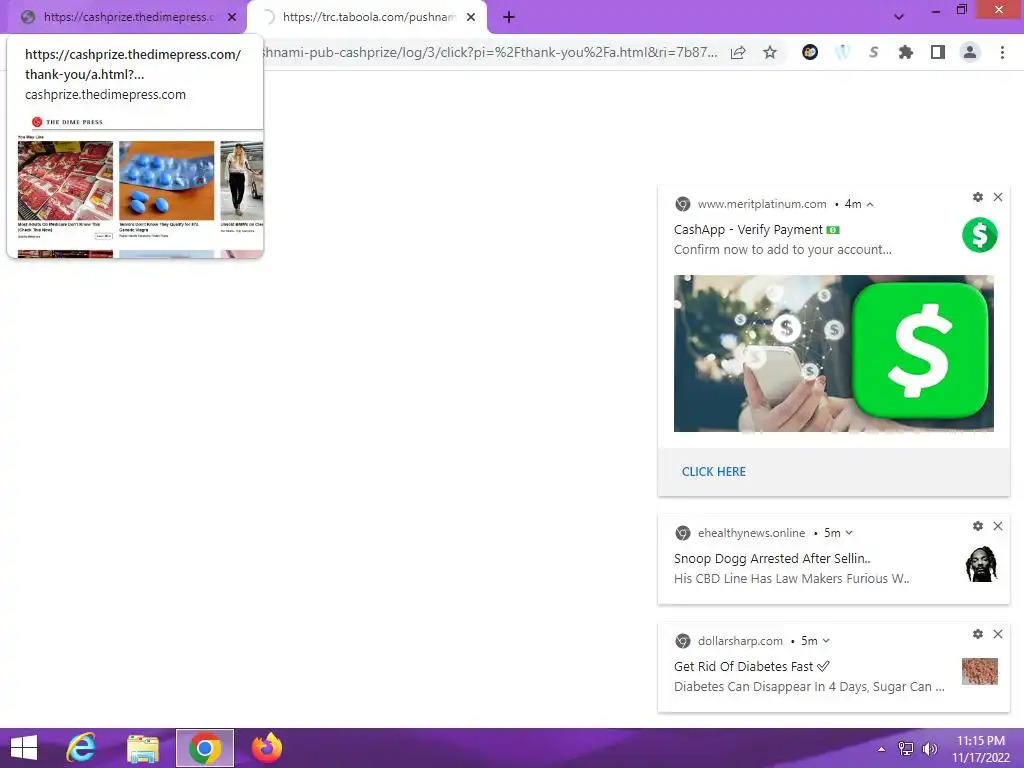The image size is (1024, 768).
Task: Launch Internet Explorer from taskbar
Action: pos(81,748)
